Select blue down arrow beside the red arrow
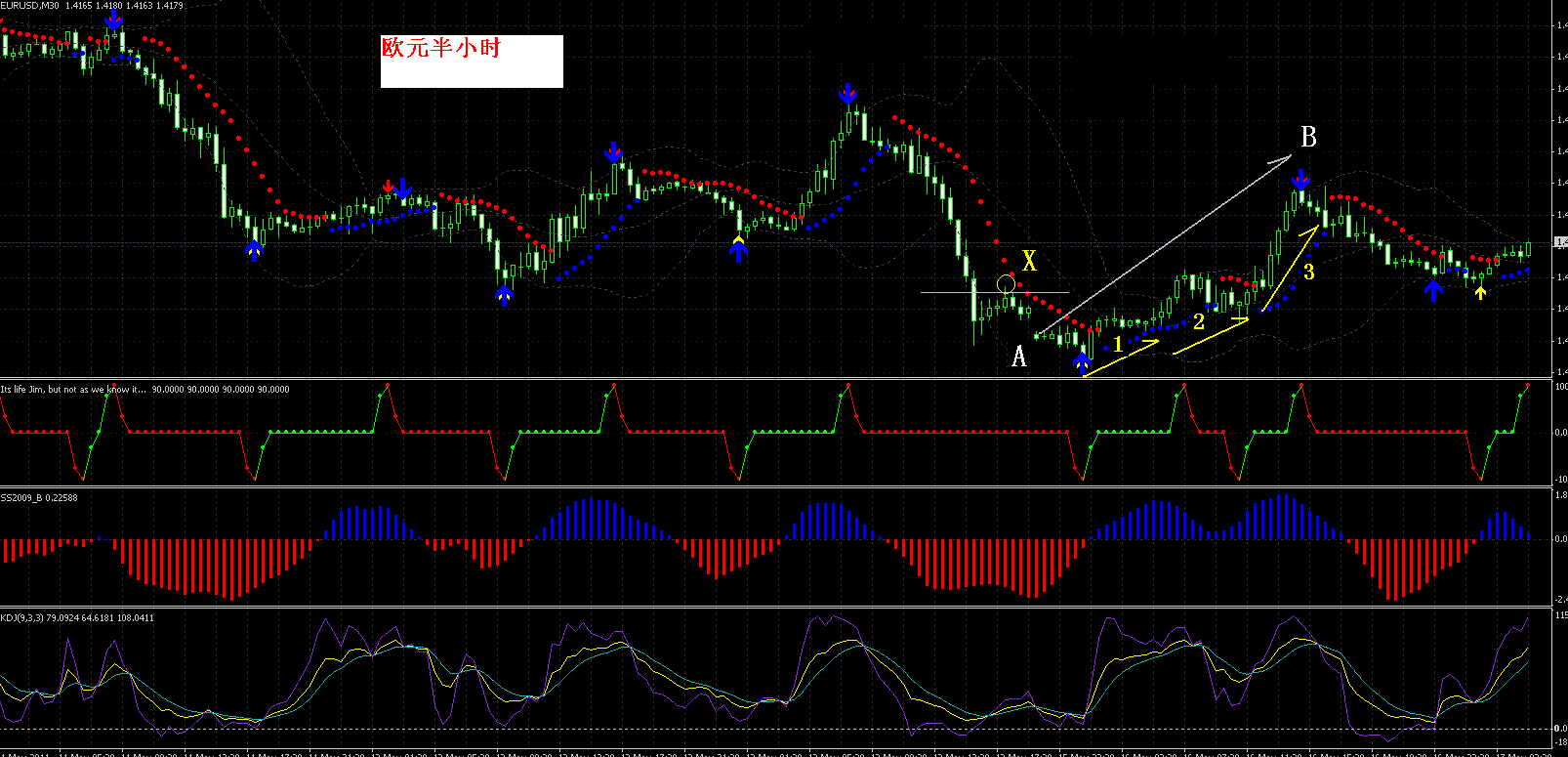Viewport: 1568px width, 757px height. [x=403, y=189]
